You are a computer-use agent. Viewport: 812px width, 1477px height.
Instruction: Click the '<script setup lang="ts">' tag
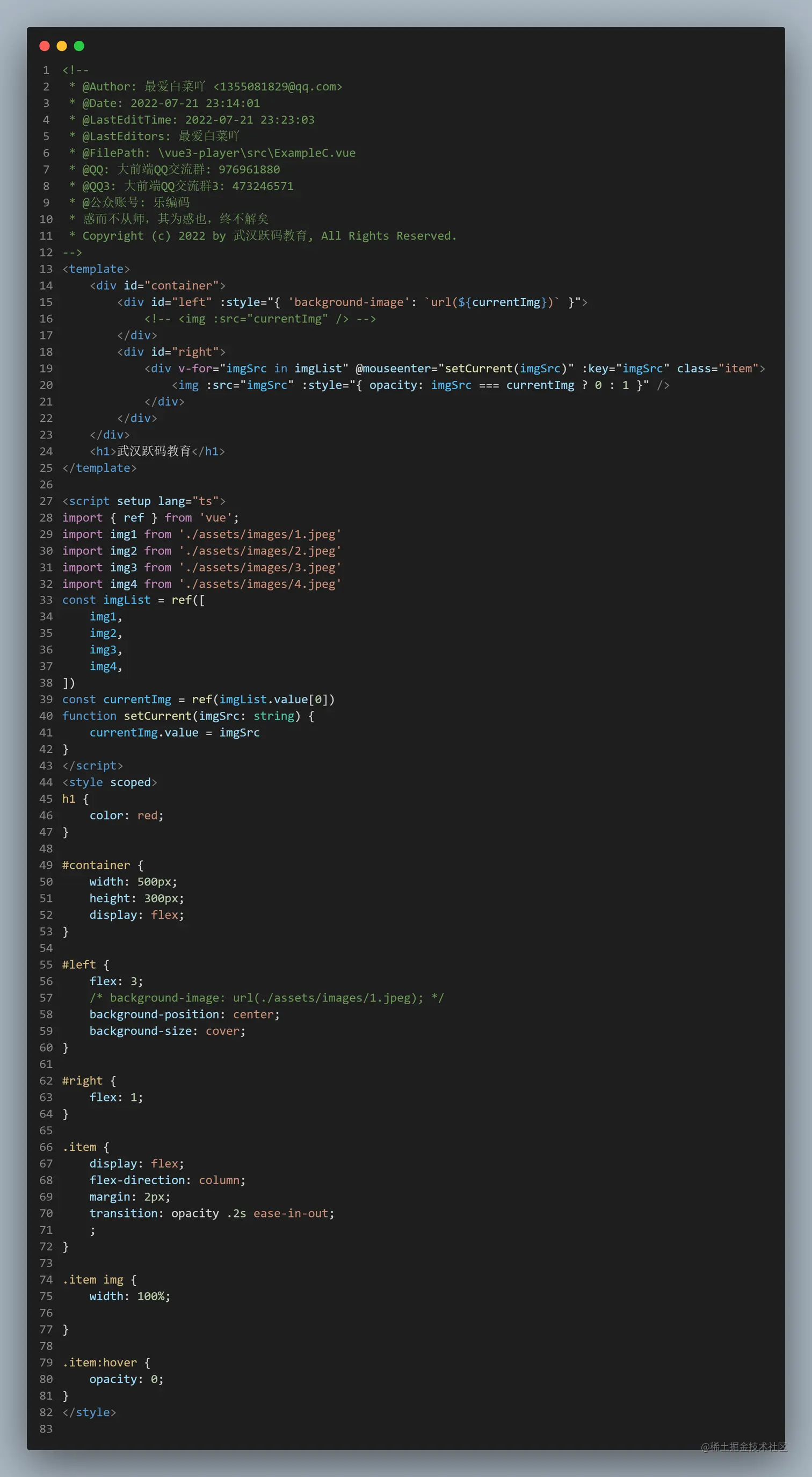tap(144, 501)
